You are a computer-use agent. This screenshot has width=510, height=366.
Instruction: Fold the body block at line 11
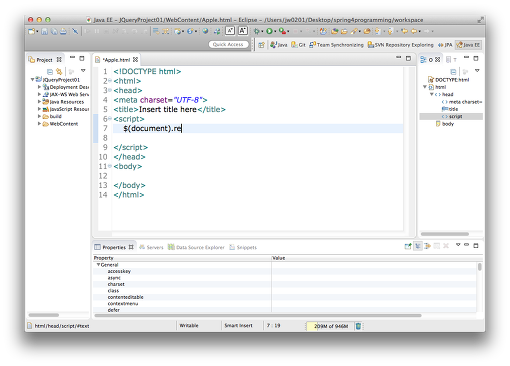point(110,166)
